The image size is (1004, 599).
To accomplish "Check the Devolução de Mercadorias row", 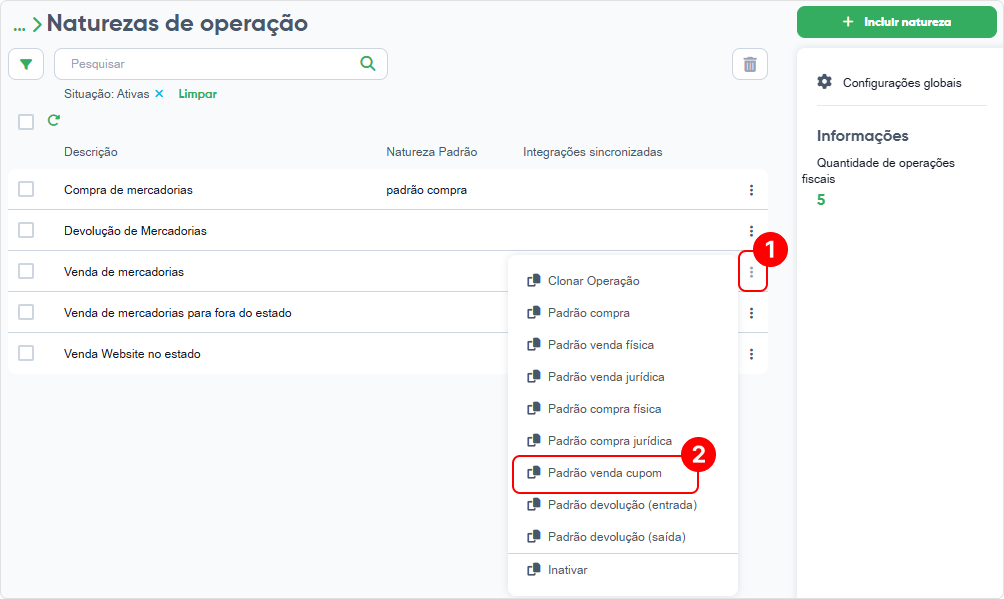I will click(x=26, y=230).
